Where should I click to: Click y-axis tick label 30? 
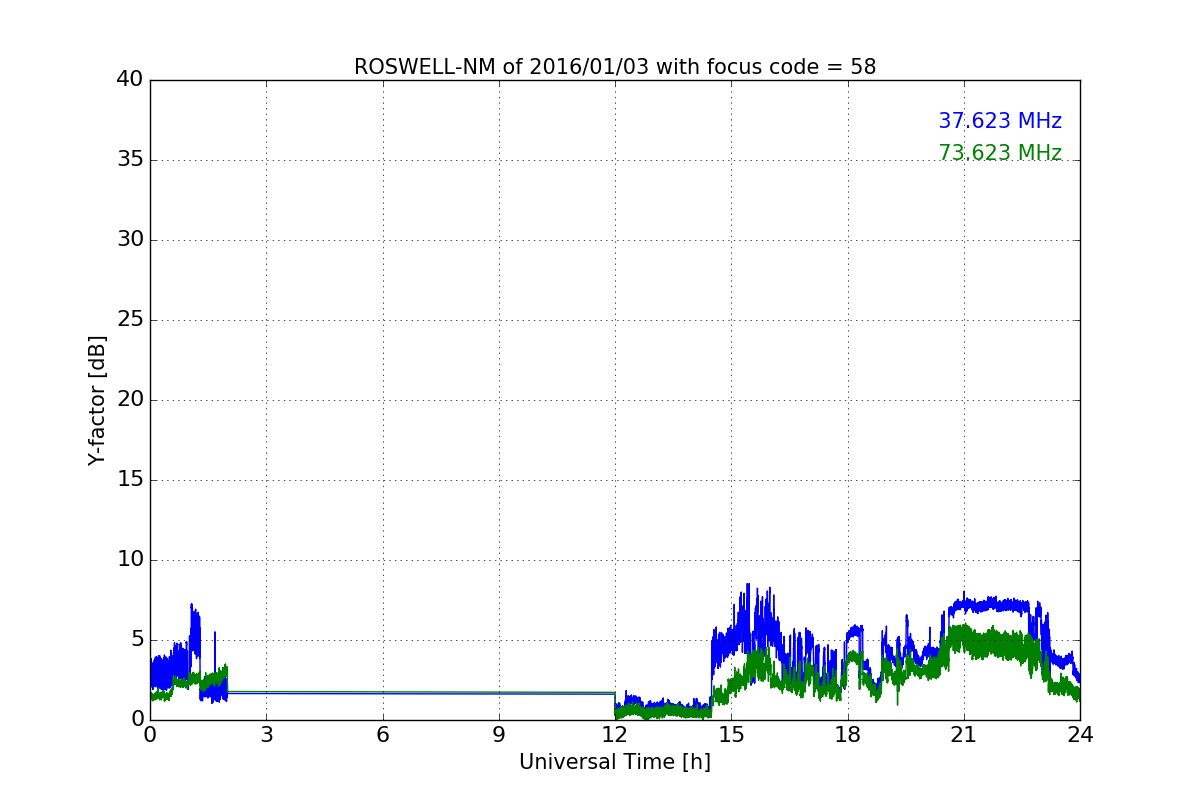pos(130,240)
